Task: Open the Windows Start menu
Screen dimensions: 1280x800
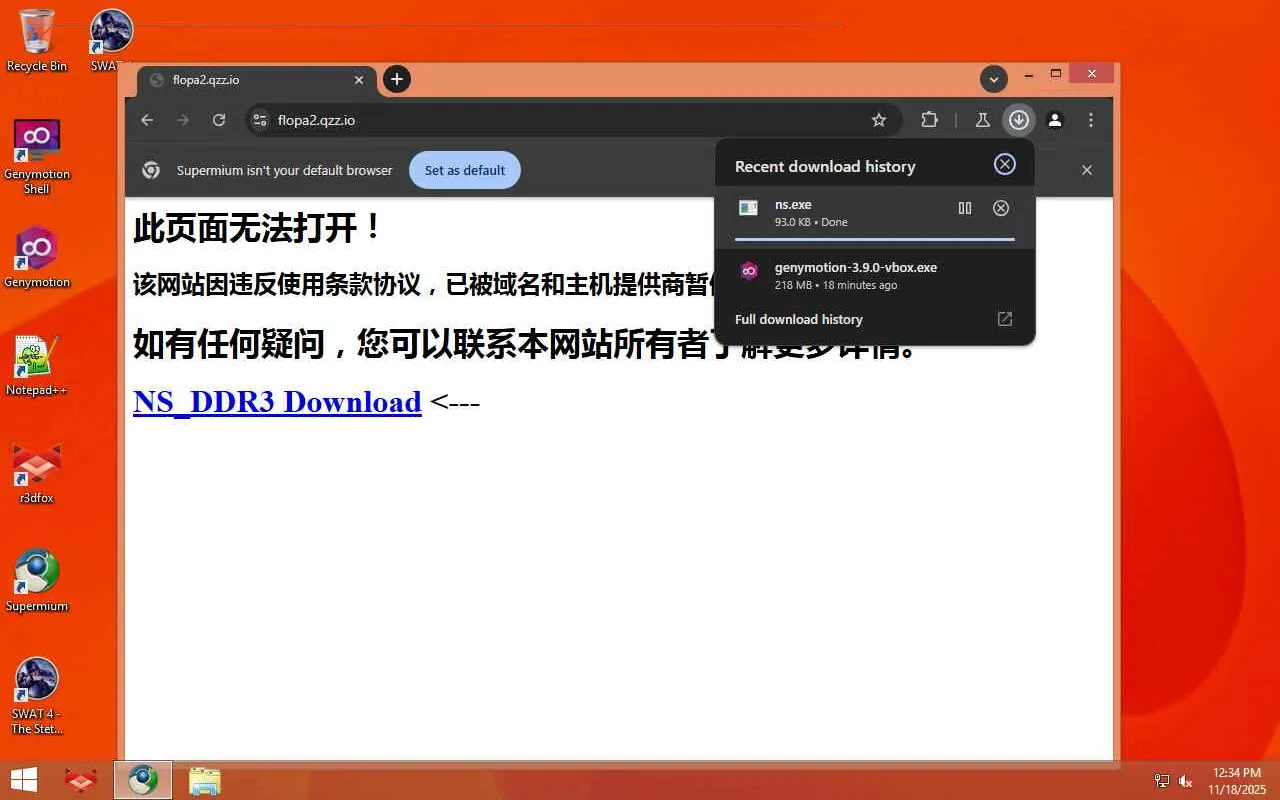Action: (x=24, y=780)
